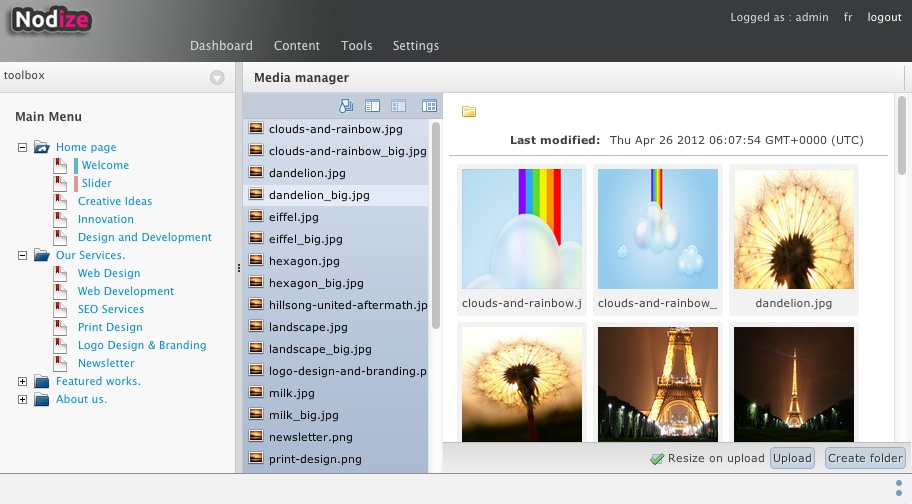The image size is (912, 504).
Task: Select milk_big.jpg in file list
Action: (x=336, y=415)
